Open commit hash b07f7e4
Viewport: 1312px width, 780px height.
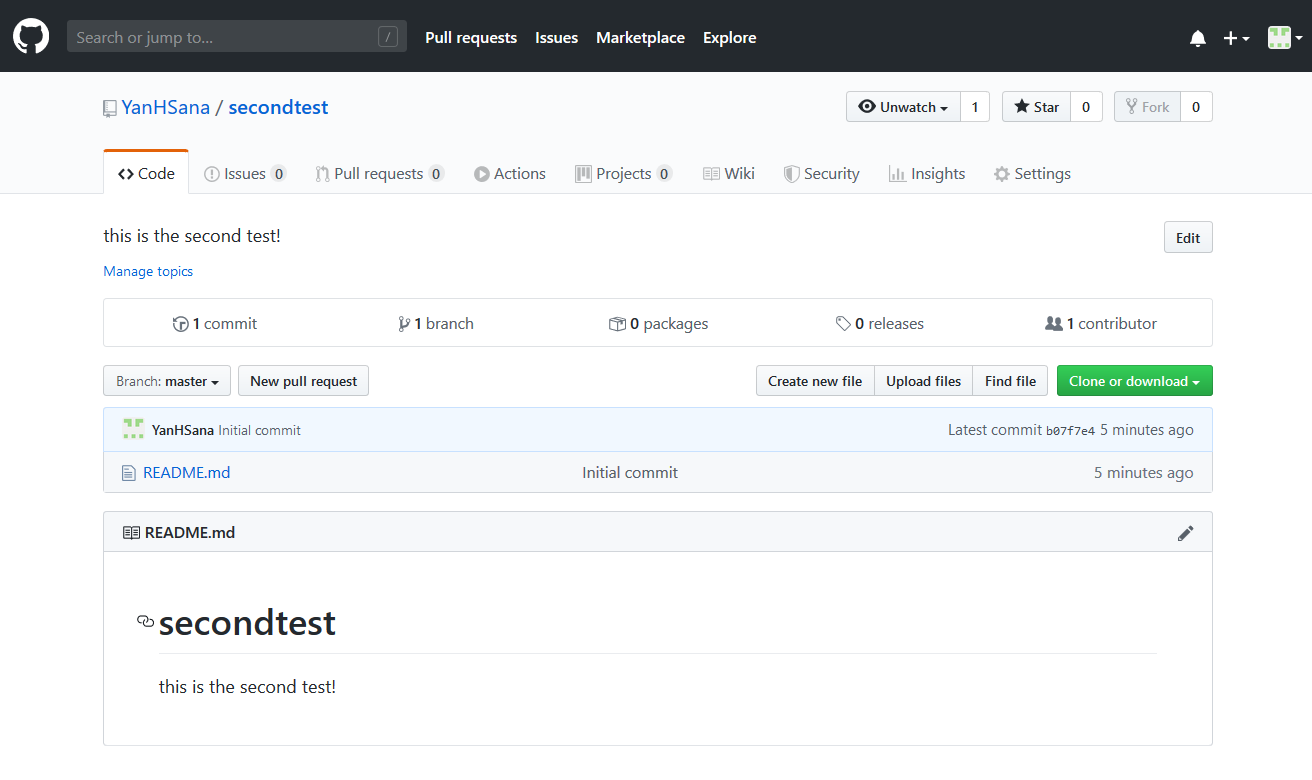(1070, 431)
